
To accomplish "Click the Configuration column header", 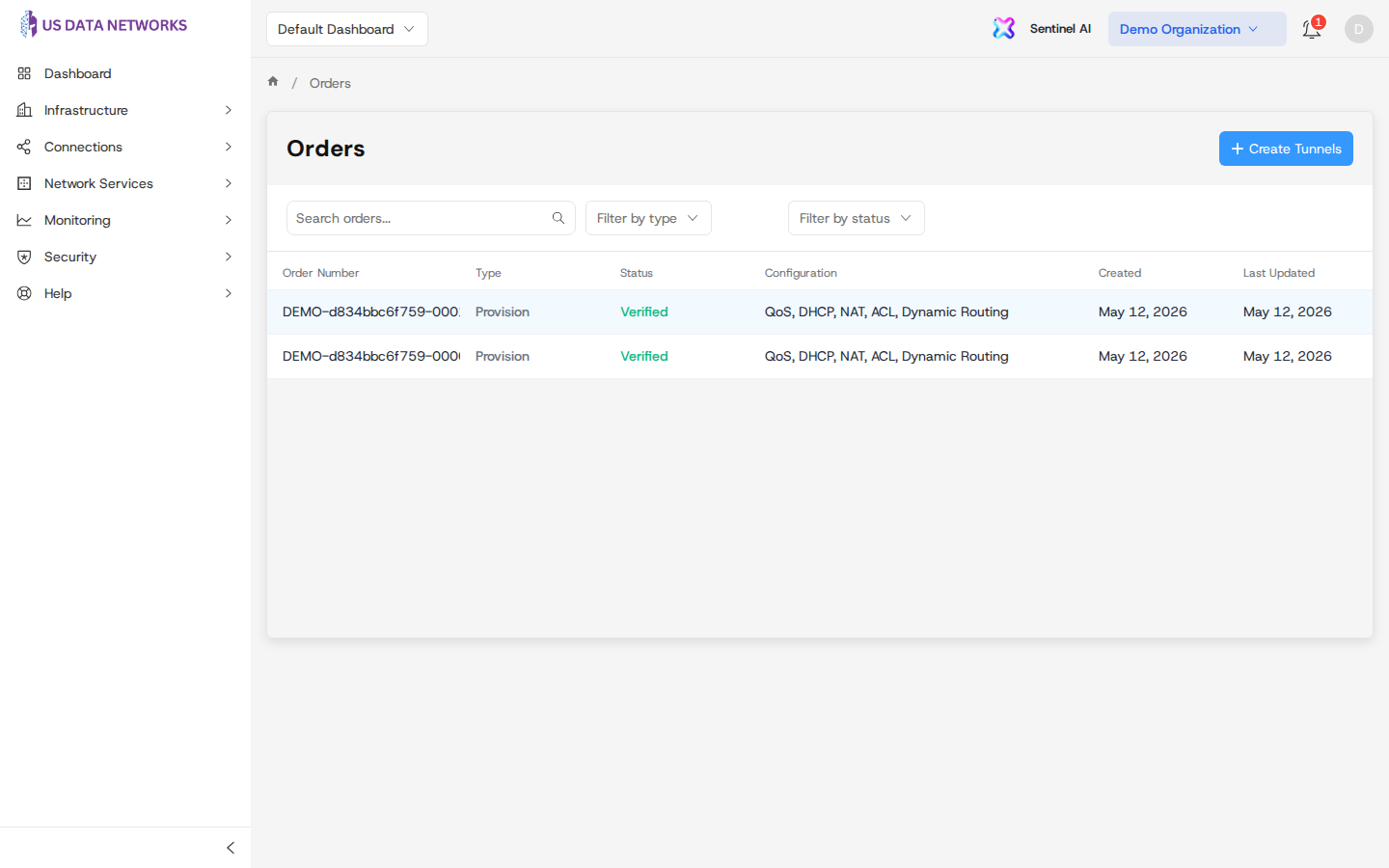I will click(x=801, y=273).
